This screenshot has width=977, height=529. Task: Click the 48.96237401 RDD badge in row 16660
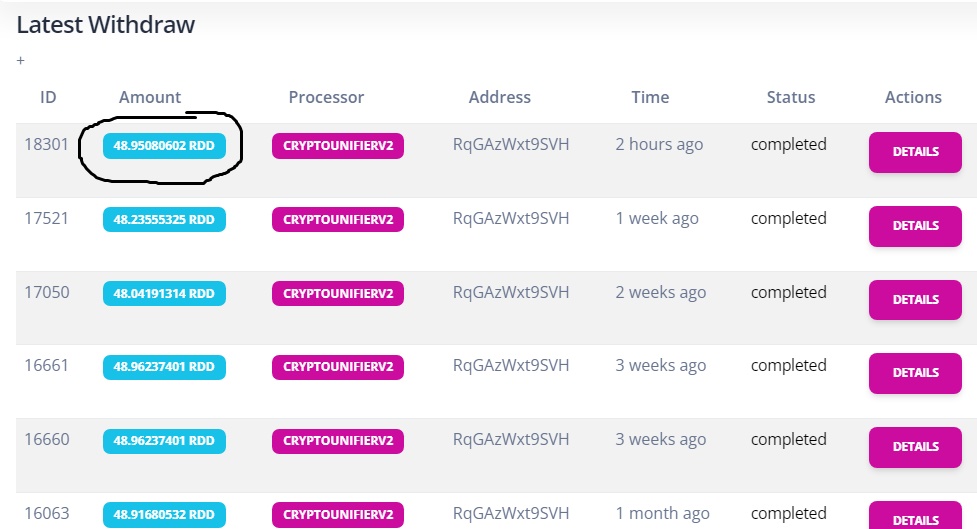point(164,441)
